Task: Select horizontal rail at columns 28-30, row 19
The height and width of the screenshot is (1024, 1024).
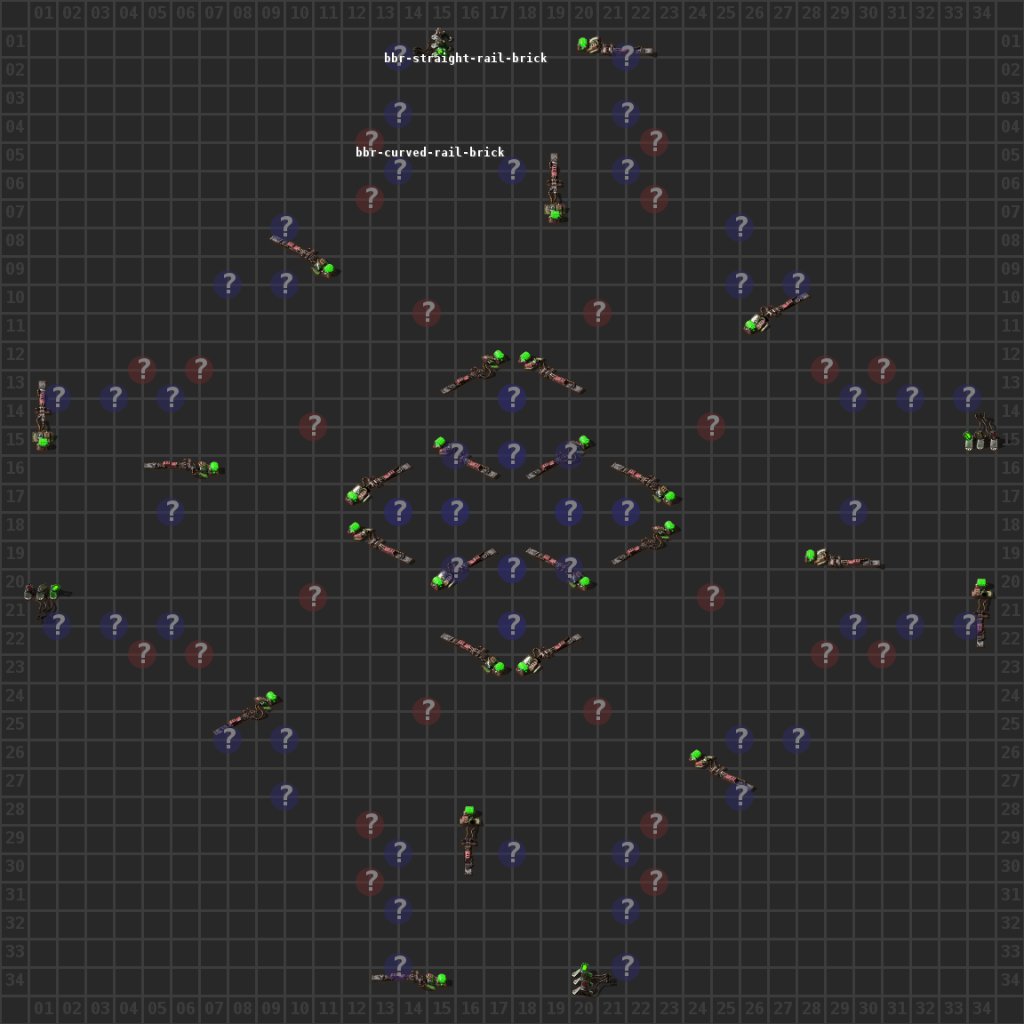Action: point(843,558)
